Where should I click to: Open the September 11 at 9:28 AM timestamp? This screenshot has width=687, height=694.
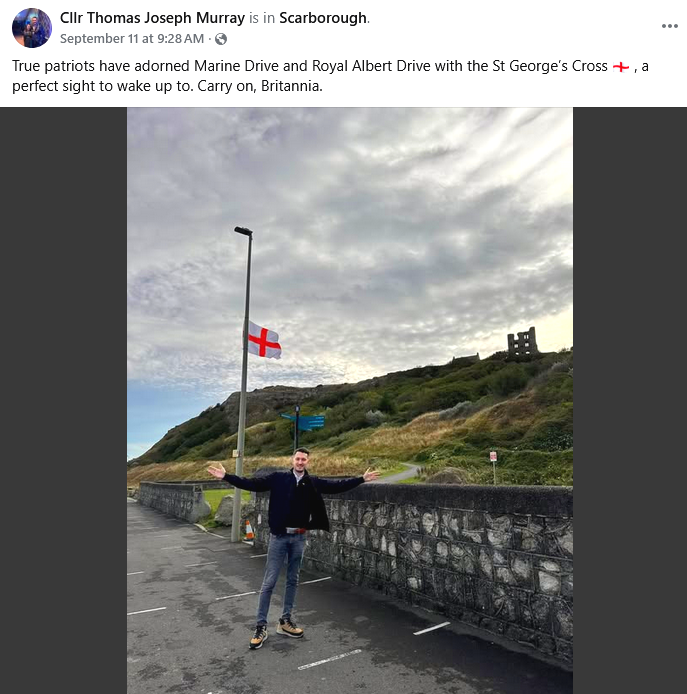pos(132,39)
